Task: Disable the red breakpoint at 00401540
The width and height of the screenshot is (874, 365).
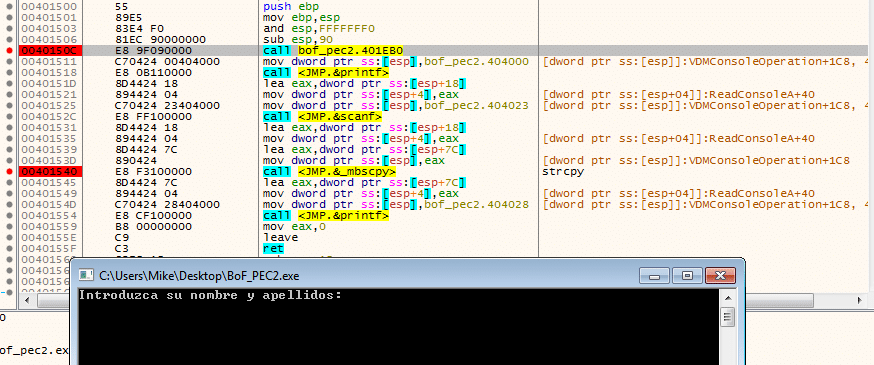Action: point(9,172)
